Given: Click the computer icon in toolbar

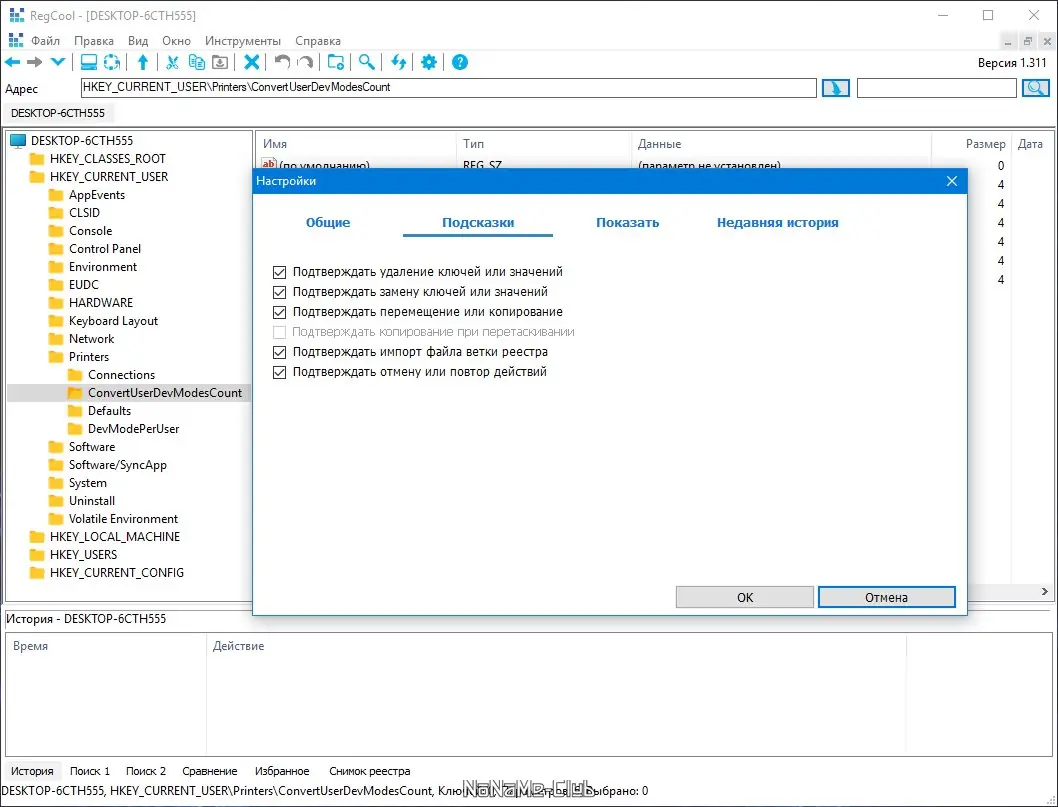Looking at the screenshot, I should pos(88,62).
